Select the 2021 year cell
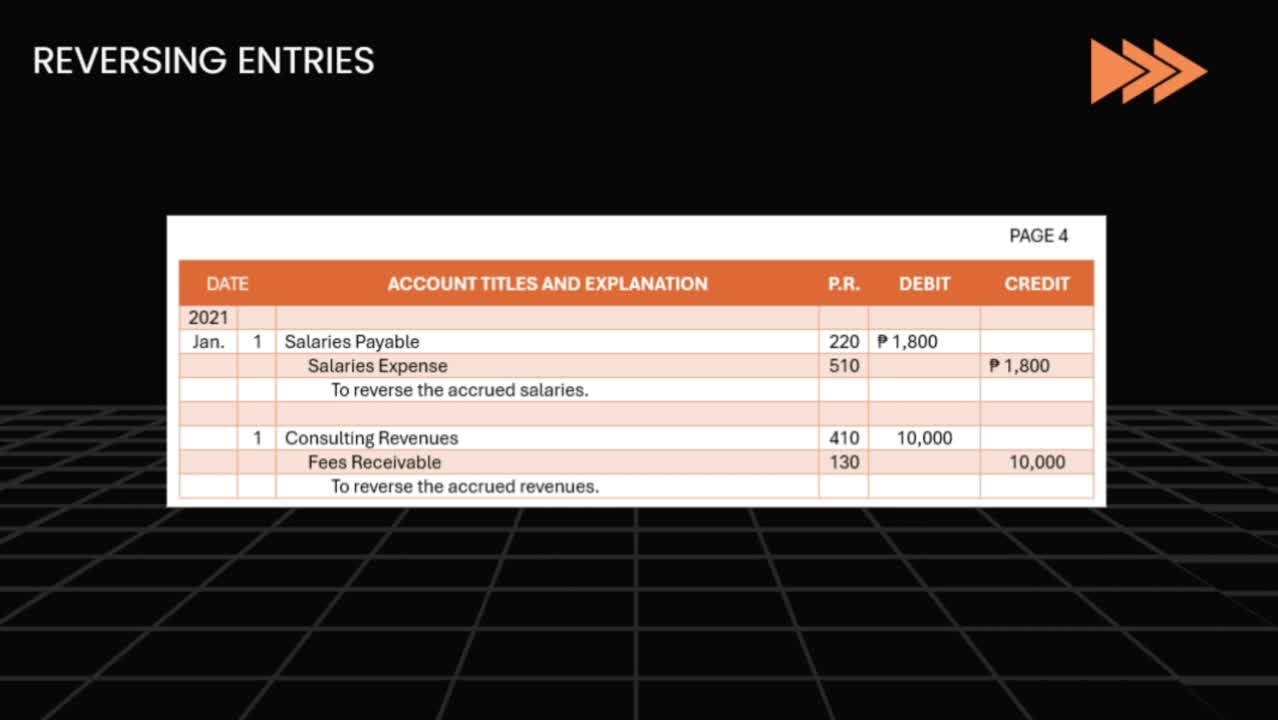This screenshot has height=720, width=1278. (x=208, y=318)
